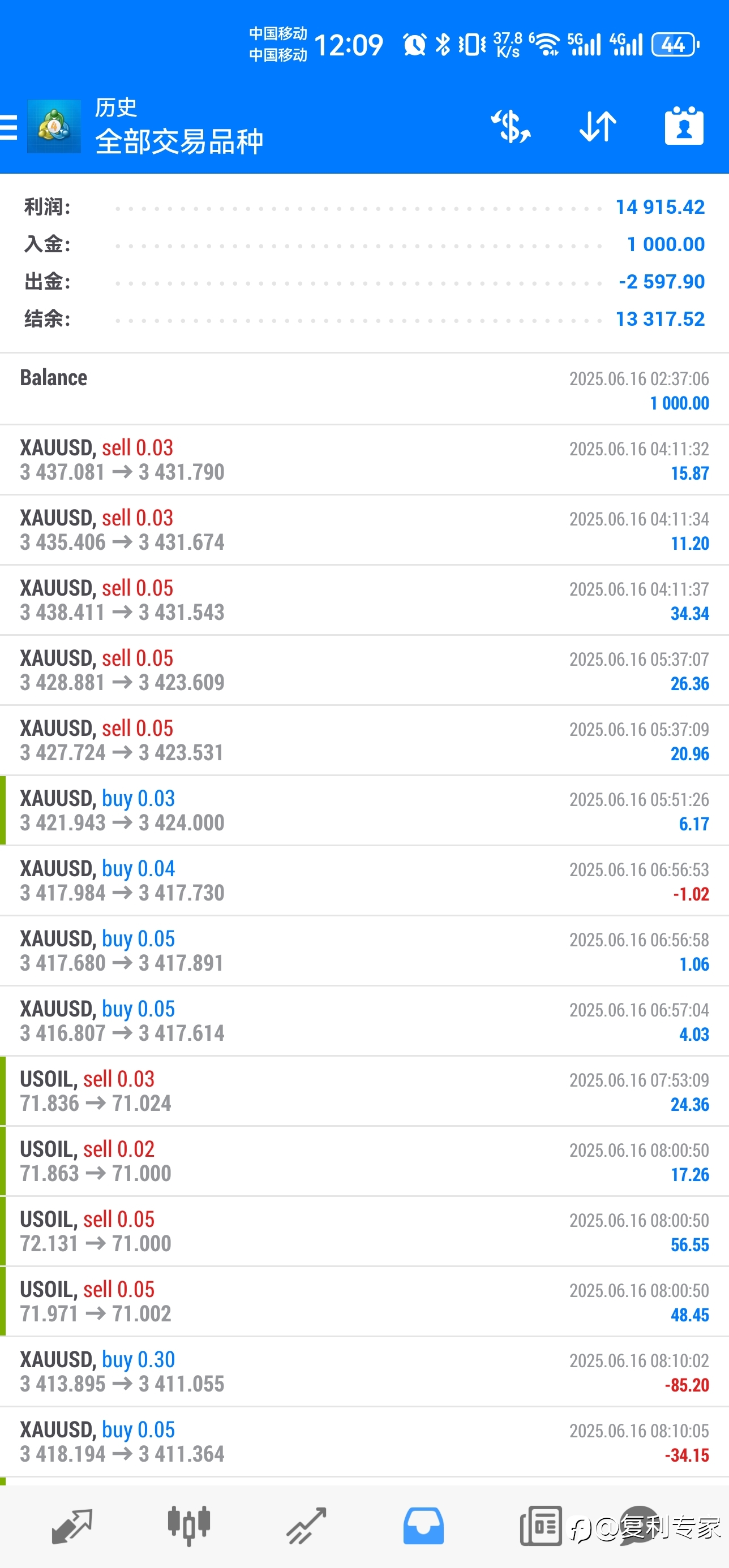Select the History inbox tab icon
This screenshot has height=1568, width=729.
click(x=423, y=1526)
